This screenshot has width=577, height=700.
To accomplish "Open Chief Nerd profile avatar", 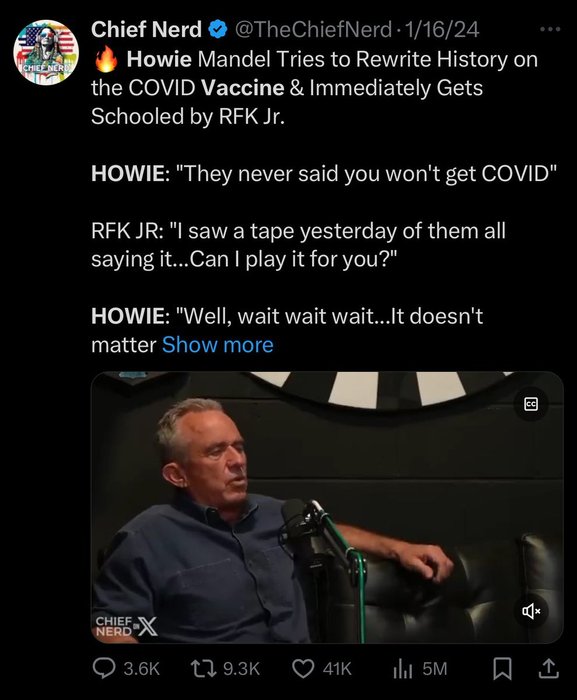I will pos(46,52).
